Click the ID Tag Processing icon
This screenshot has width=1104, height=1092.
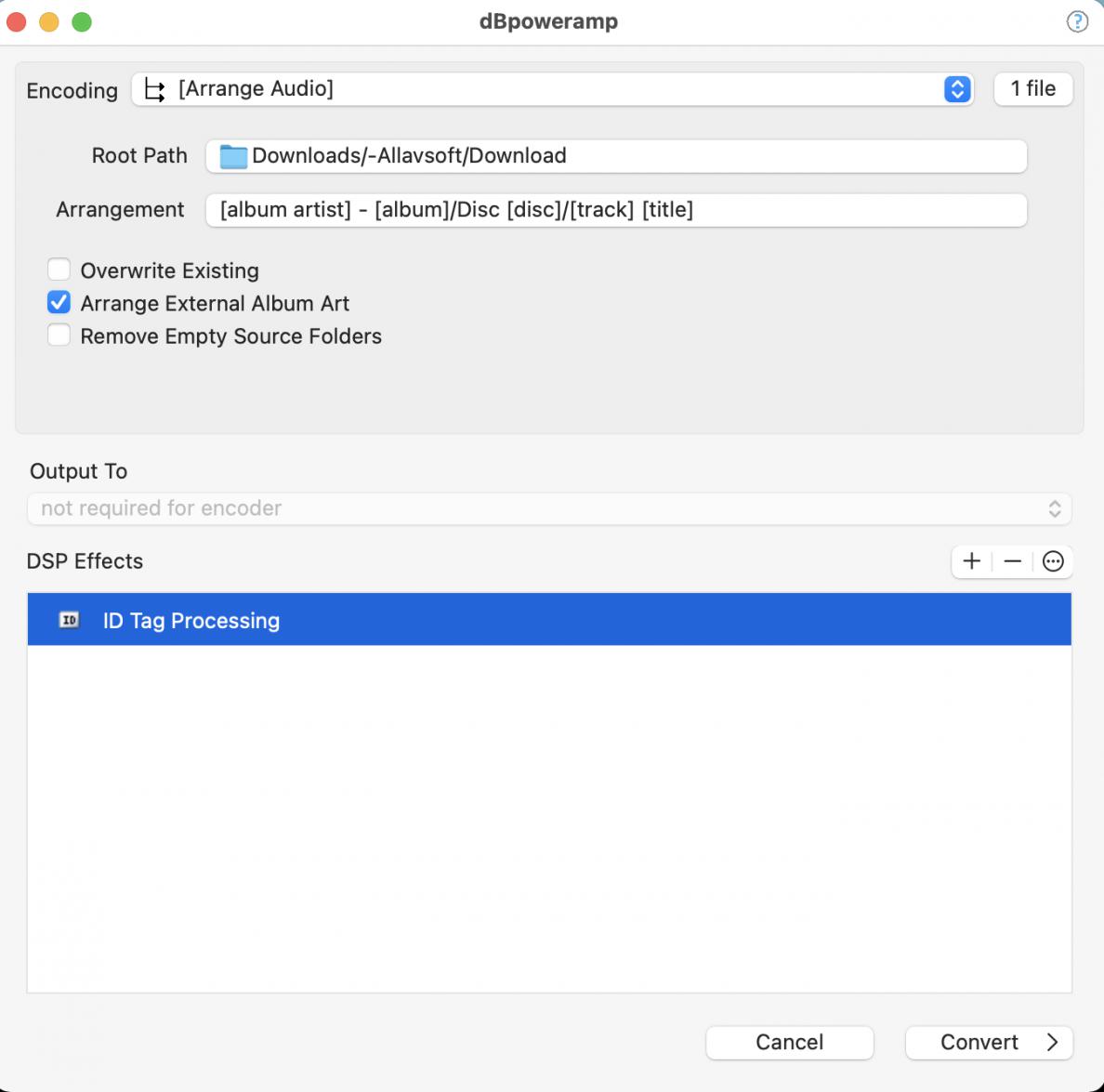[x=70, y=620]
